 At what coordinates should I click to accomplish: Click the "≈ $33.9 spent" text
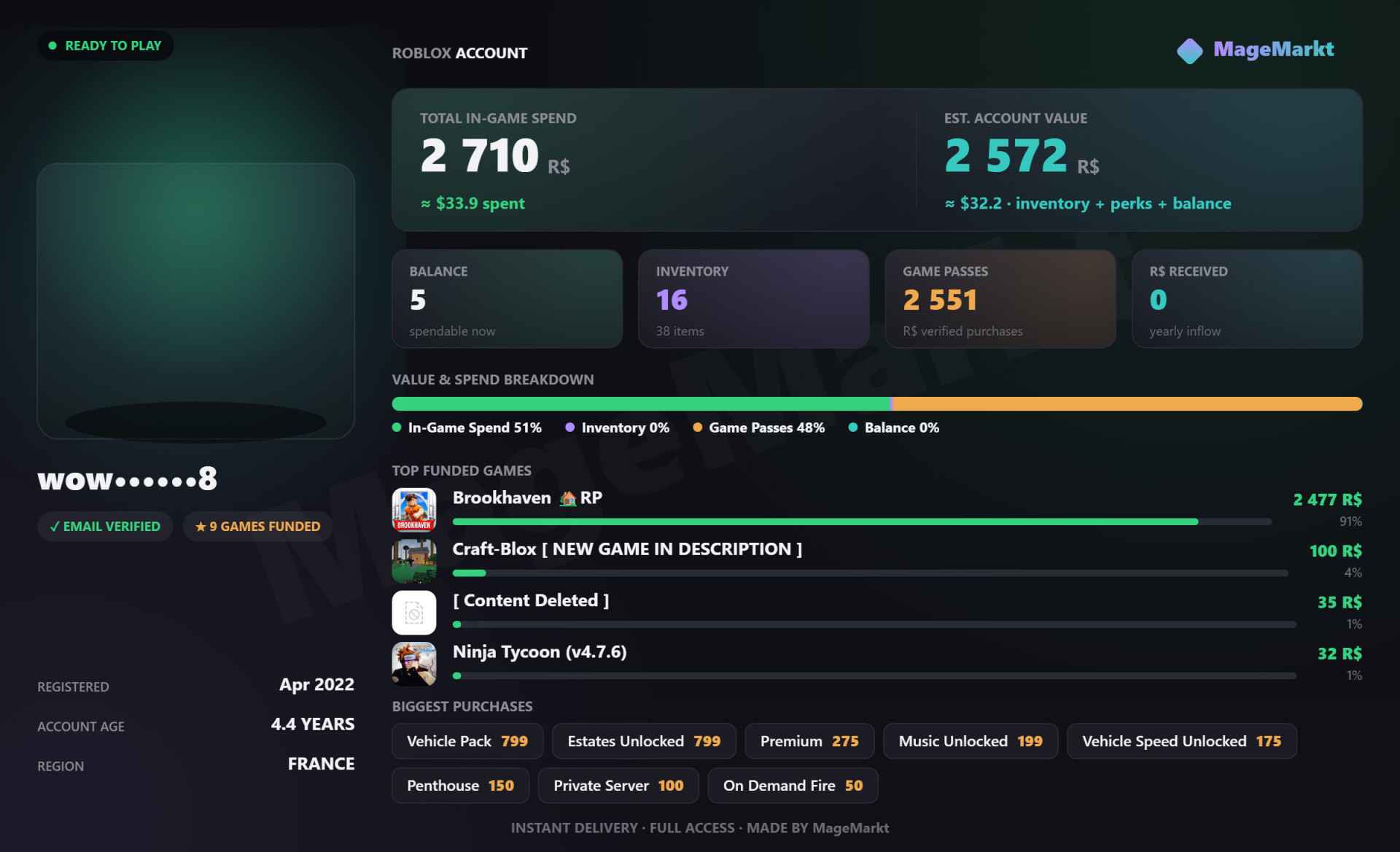point(472,204)
